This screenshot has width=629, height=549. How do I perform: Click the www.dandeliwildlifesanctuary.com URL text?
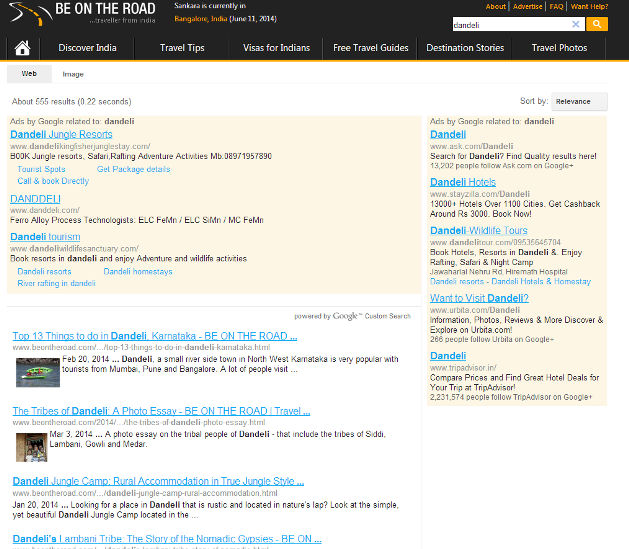click(75, 249)
